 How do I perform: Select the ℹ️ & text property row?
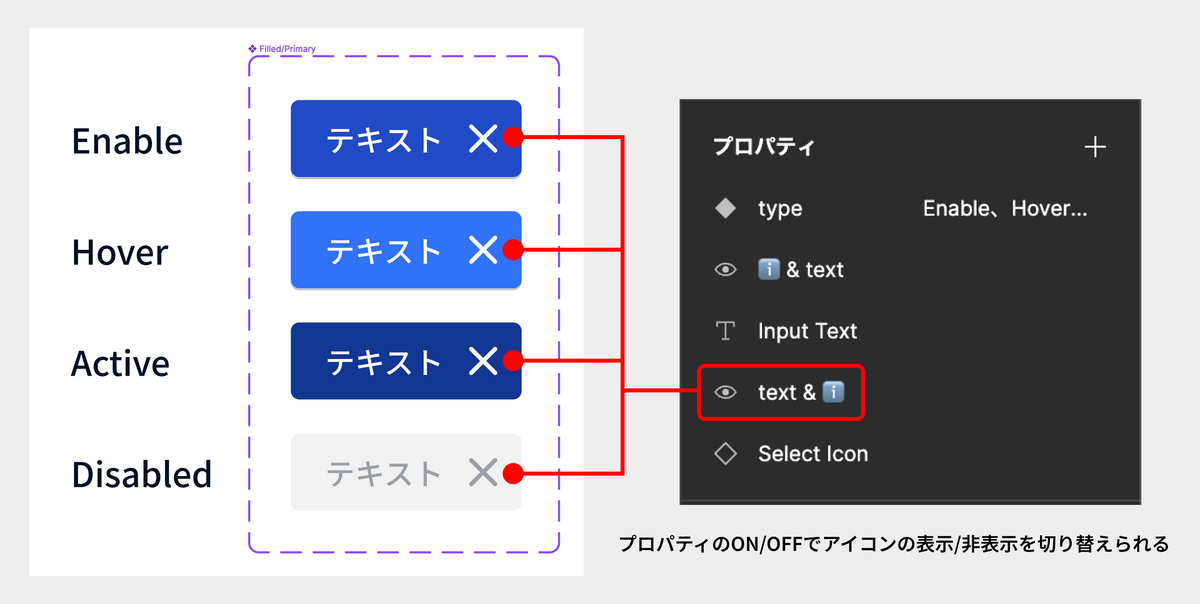point(910,270)
